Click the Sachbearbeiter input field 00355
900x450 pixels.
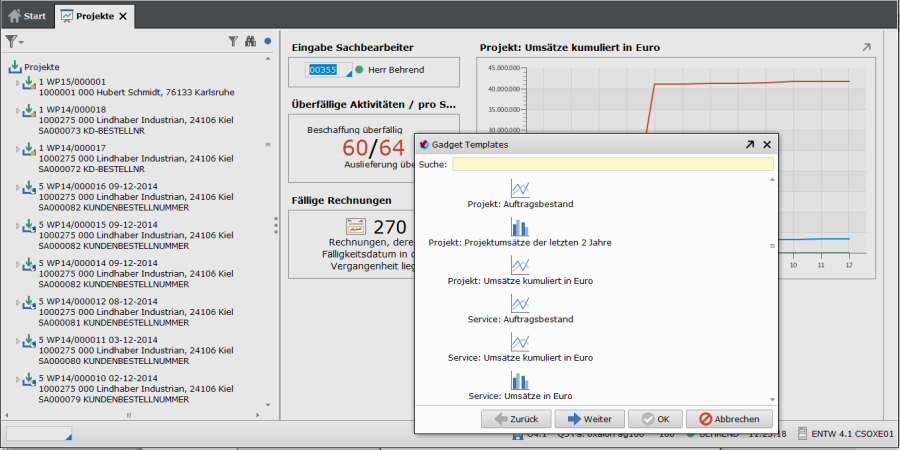pos(329,70)
